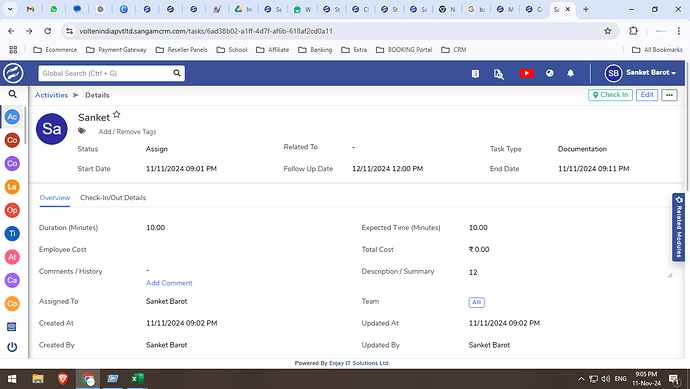Expand the Sanket Barot user menu
The height and width of the screenshot is (389, 690).
[640, 73]
